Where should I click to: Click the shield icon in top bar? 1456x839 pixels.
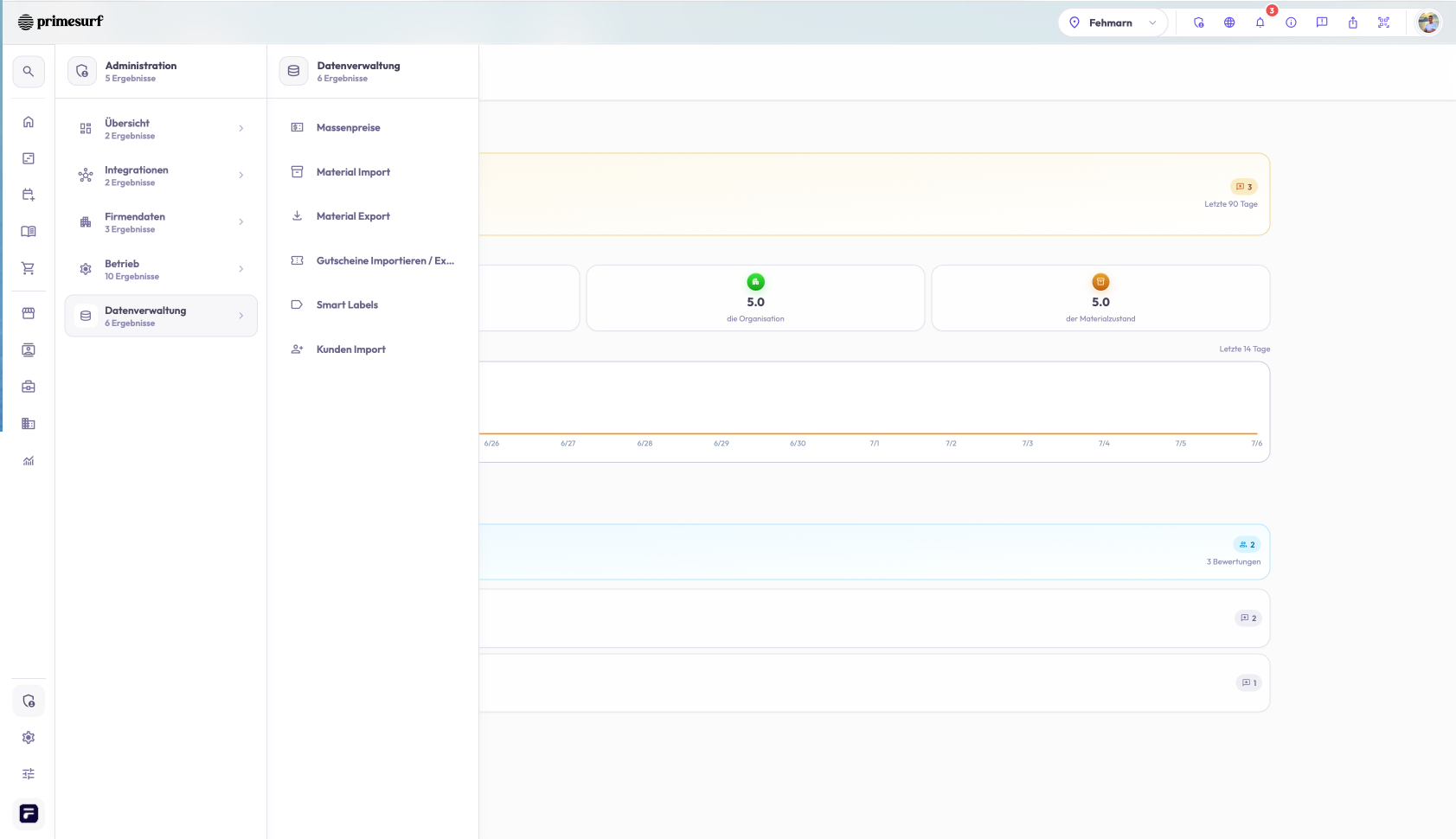(1198, 22)
